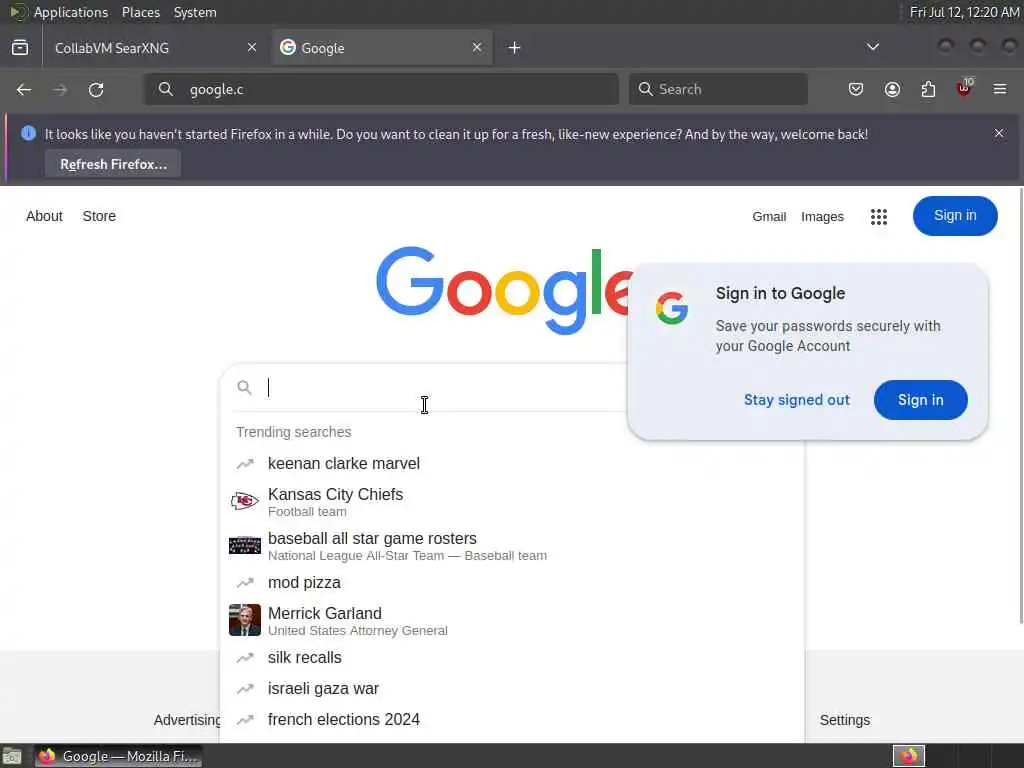Open the Places menu
The height and width of the screenshot is (768, 1024).
140,12
